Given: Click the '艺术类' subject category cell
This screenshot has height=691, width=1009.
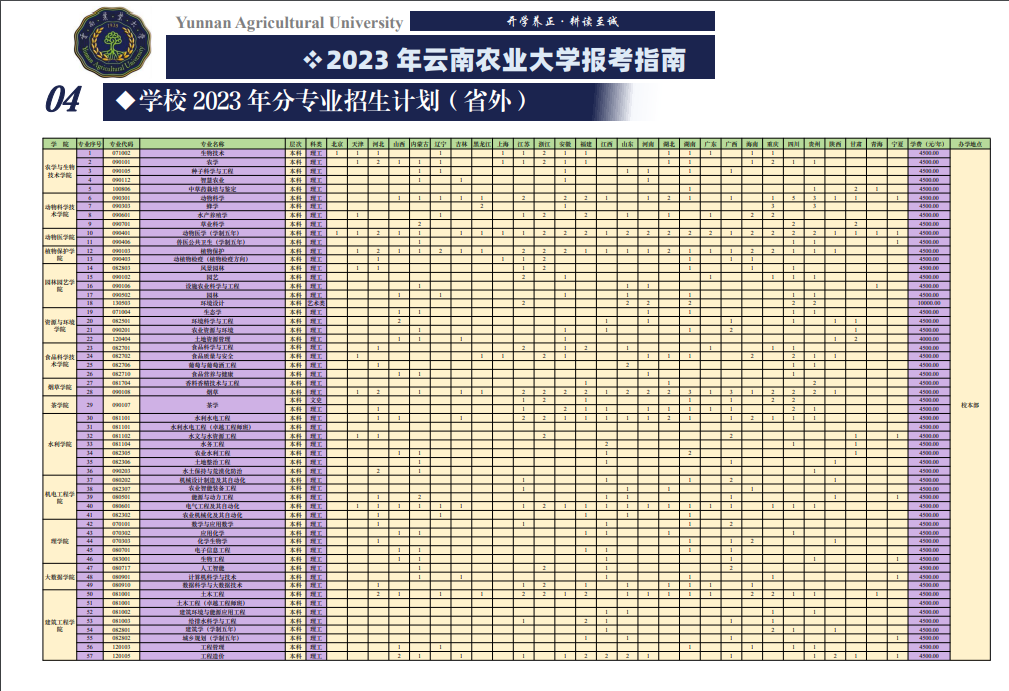Looking at the screenshot, I should (316, 303).
